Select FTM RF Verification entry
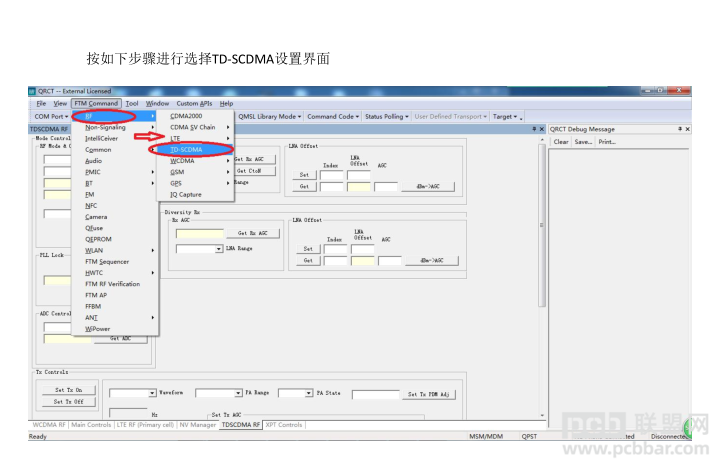The height and width of the screenshot is (476, 715). [x=115, y=284]
